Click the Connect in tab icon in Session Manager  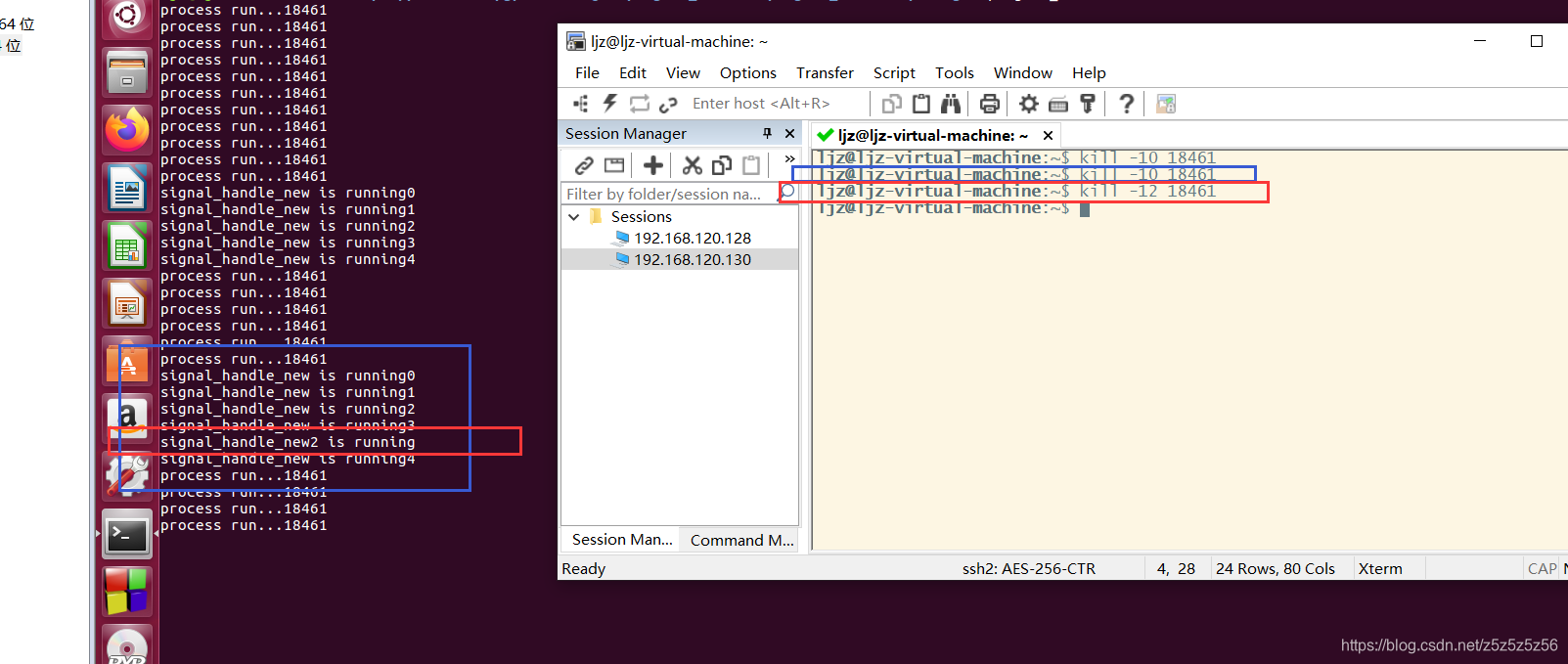[614, 165]
